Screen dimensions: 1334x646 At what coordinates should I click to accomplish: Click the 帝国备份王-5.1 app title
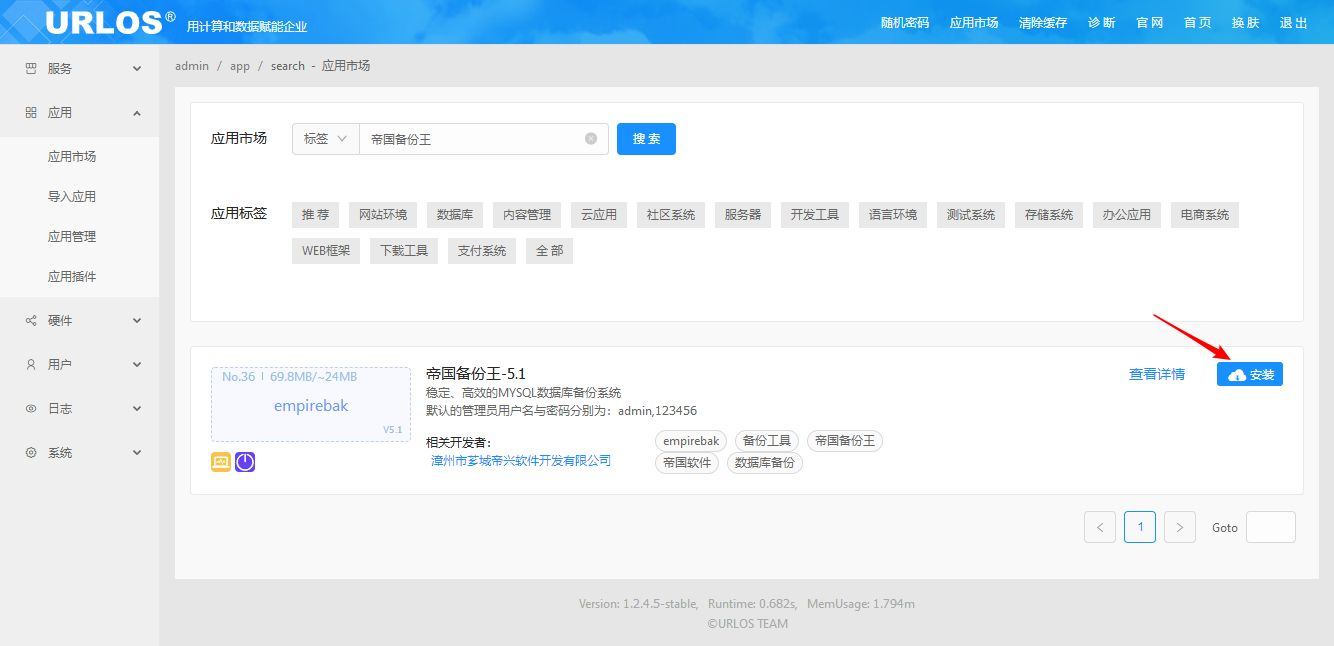tap(476, 374)
